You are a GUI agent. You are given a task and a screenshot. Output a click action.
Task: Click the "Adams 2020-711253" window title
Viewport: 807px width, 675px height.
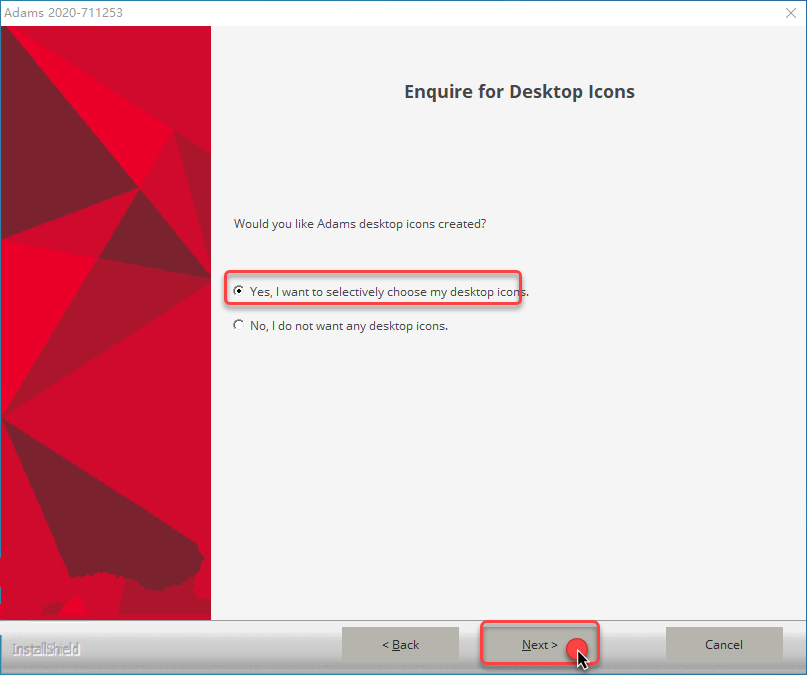tap(63, 12)
